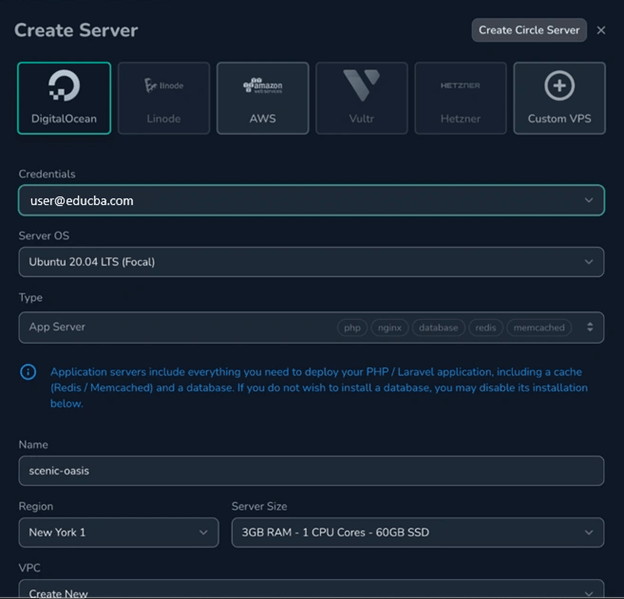Click the memcached tag in Type field
This screenshot has width=624, height=599.
pyautogui.click(x=539, y=328)
